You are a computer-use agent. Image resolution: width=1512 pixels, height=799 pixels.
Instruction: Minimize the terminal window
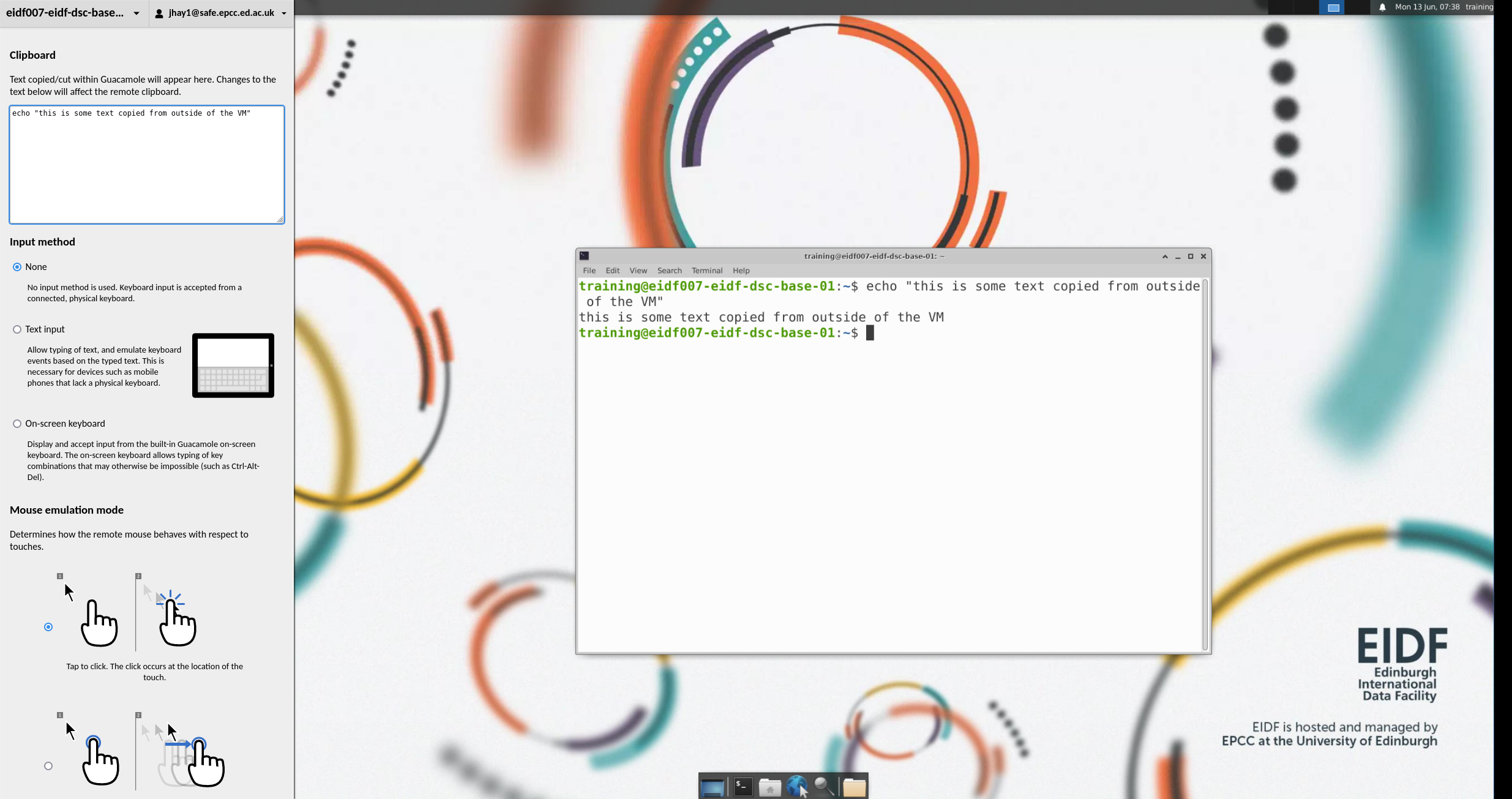click(1178, 257)
